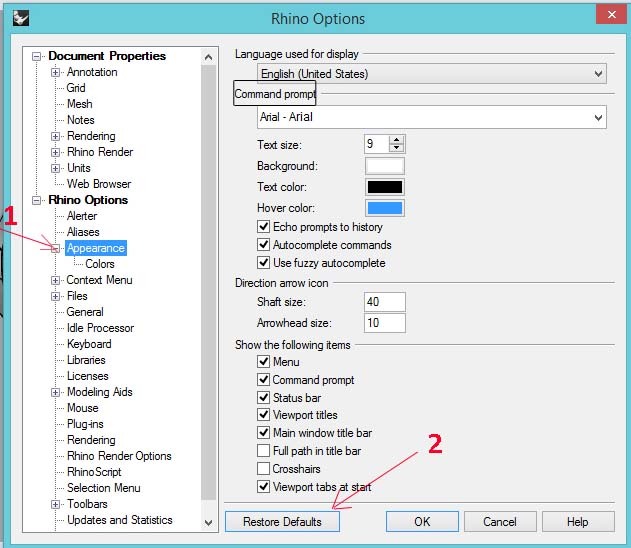Collapse the Document Properties tree node
Screen dimensions: 631x548
pyautogui.click(x=36, y=56)
